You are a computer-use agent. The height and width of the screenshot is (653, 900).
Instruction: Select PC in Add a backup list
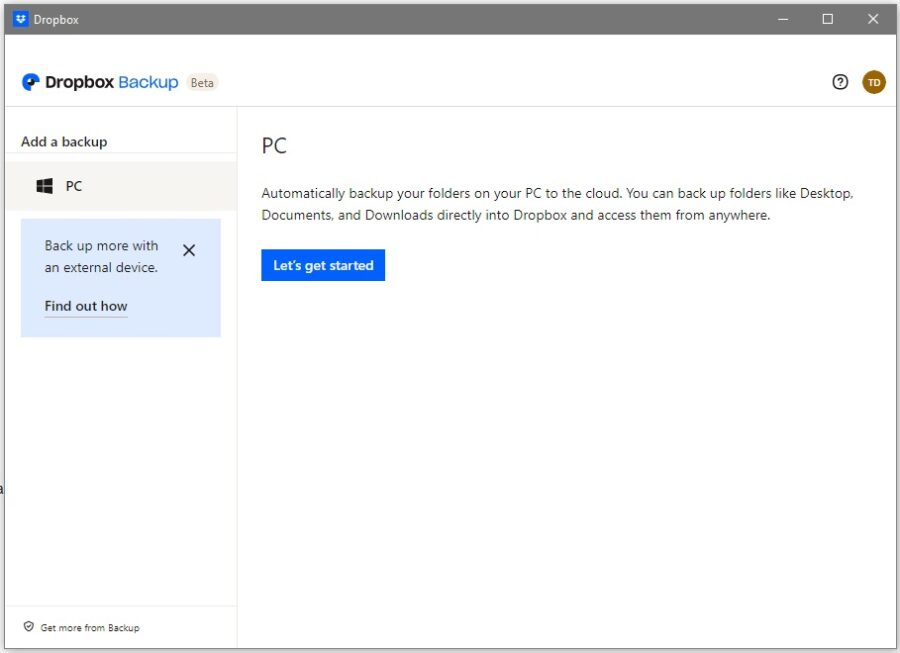tap(121, 186)
